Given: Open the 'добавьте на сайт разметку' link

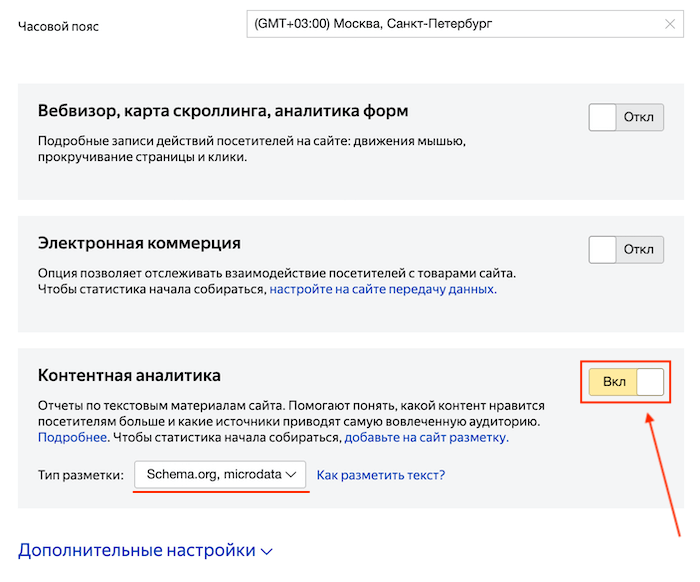Looking at the screenshot, I should [x=426, y=438].
